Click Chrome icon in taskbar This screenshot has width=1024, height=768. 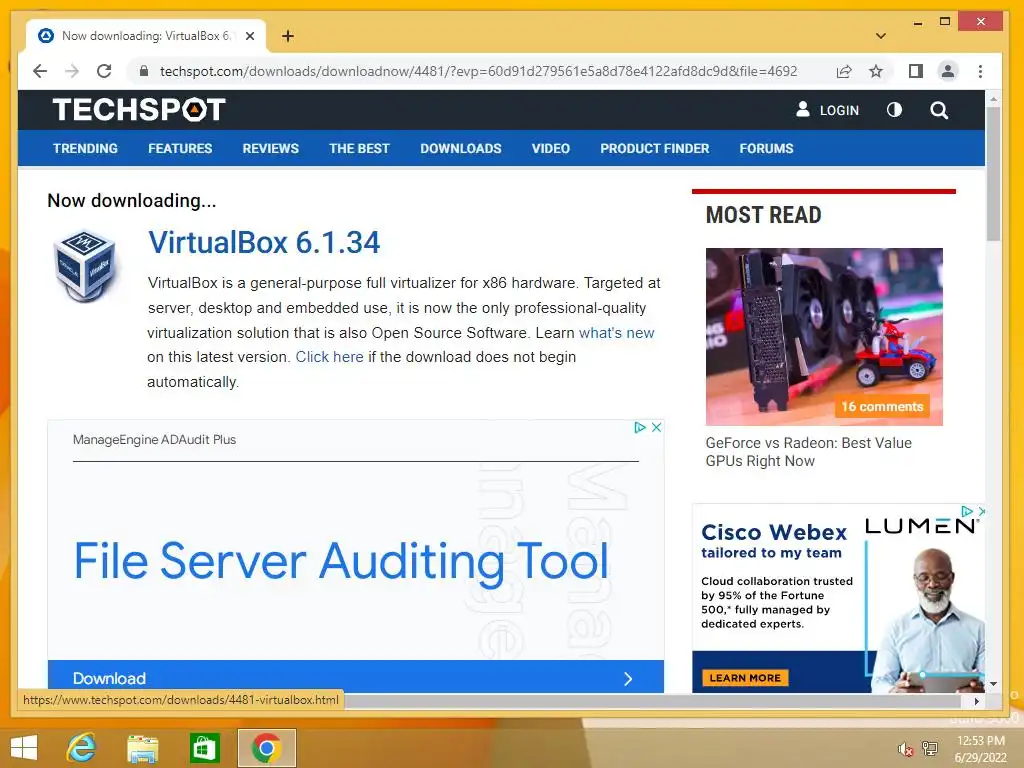266,748
